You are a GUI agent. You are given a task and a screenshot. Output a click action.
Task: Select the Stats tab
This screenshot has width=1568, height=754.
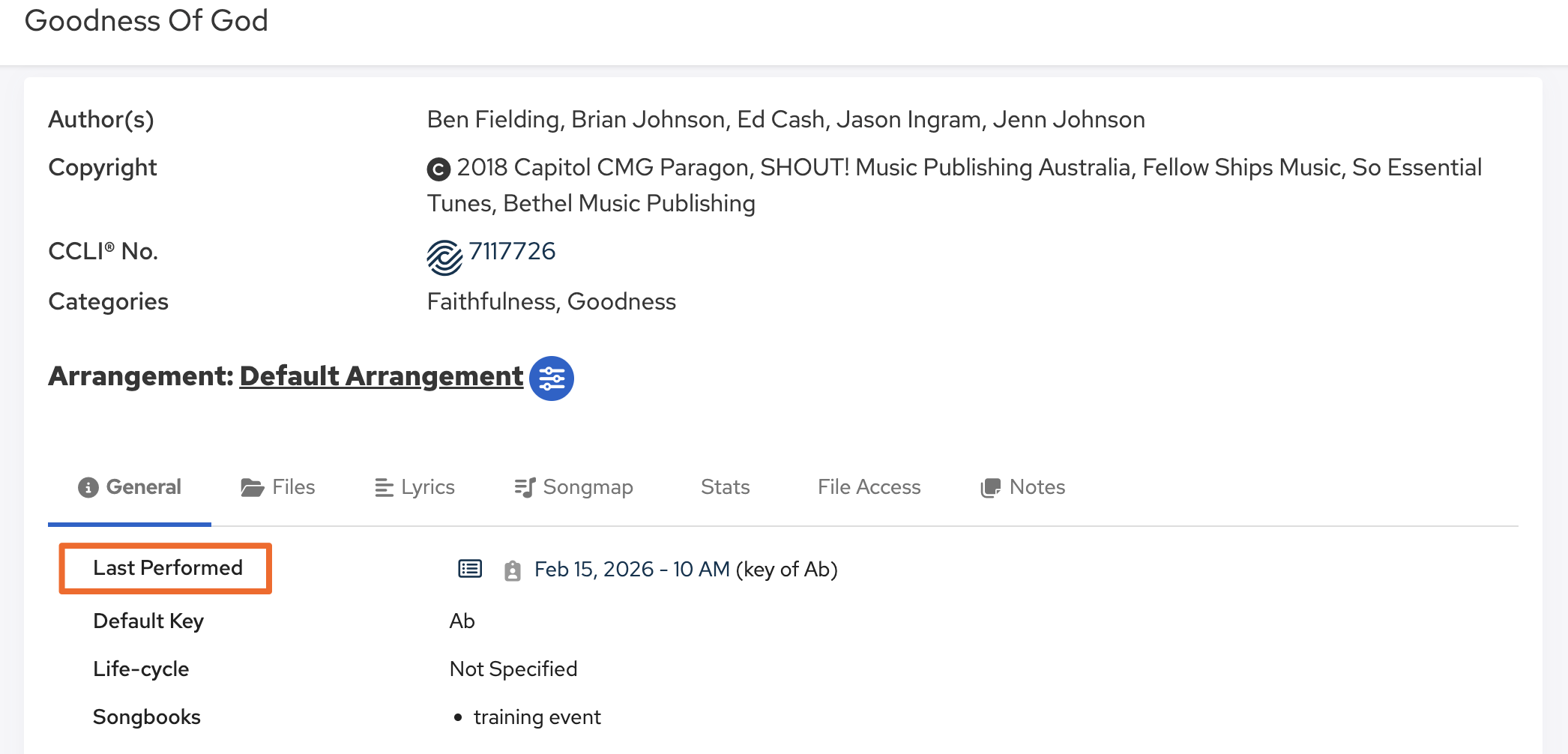pos(725,487)
